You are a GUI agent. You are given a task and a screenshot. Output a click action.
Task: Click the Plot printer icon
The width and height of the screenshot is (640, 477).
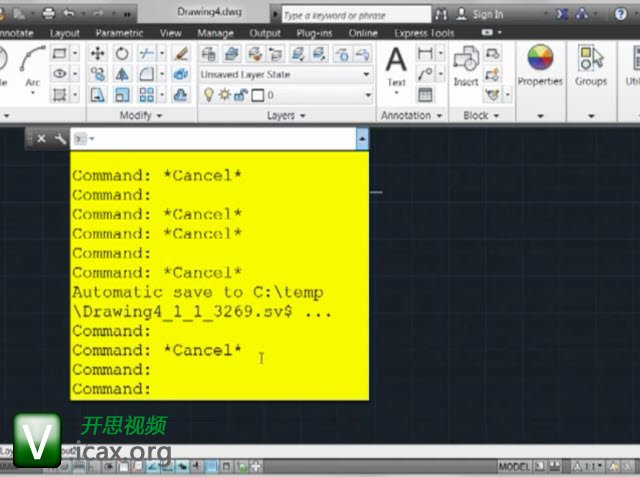click(49, 14)
